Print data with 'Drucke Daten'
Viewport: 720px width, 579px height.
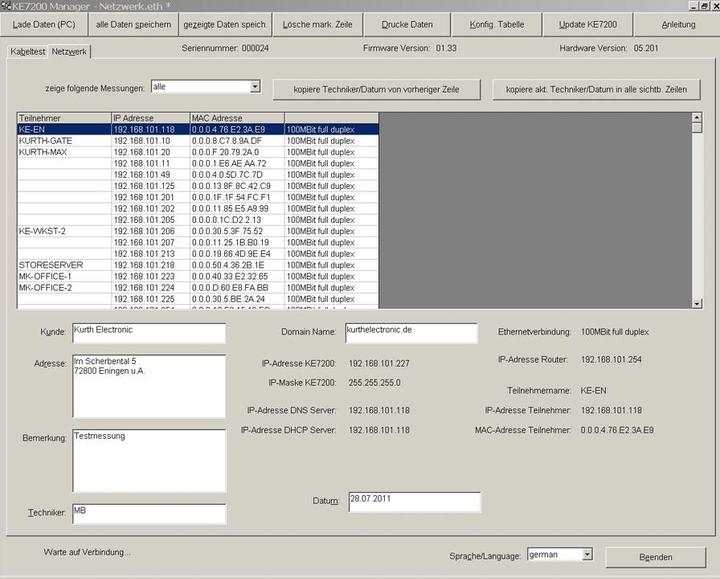pos(407,25)
